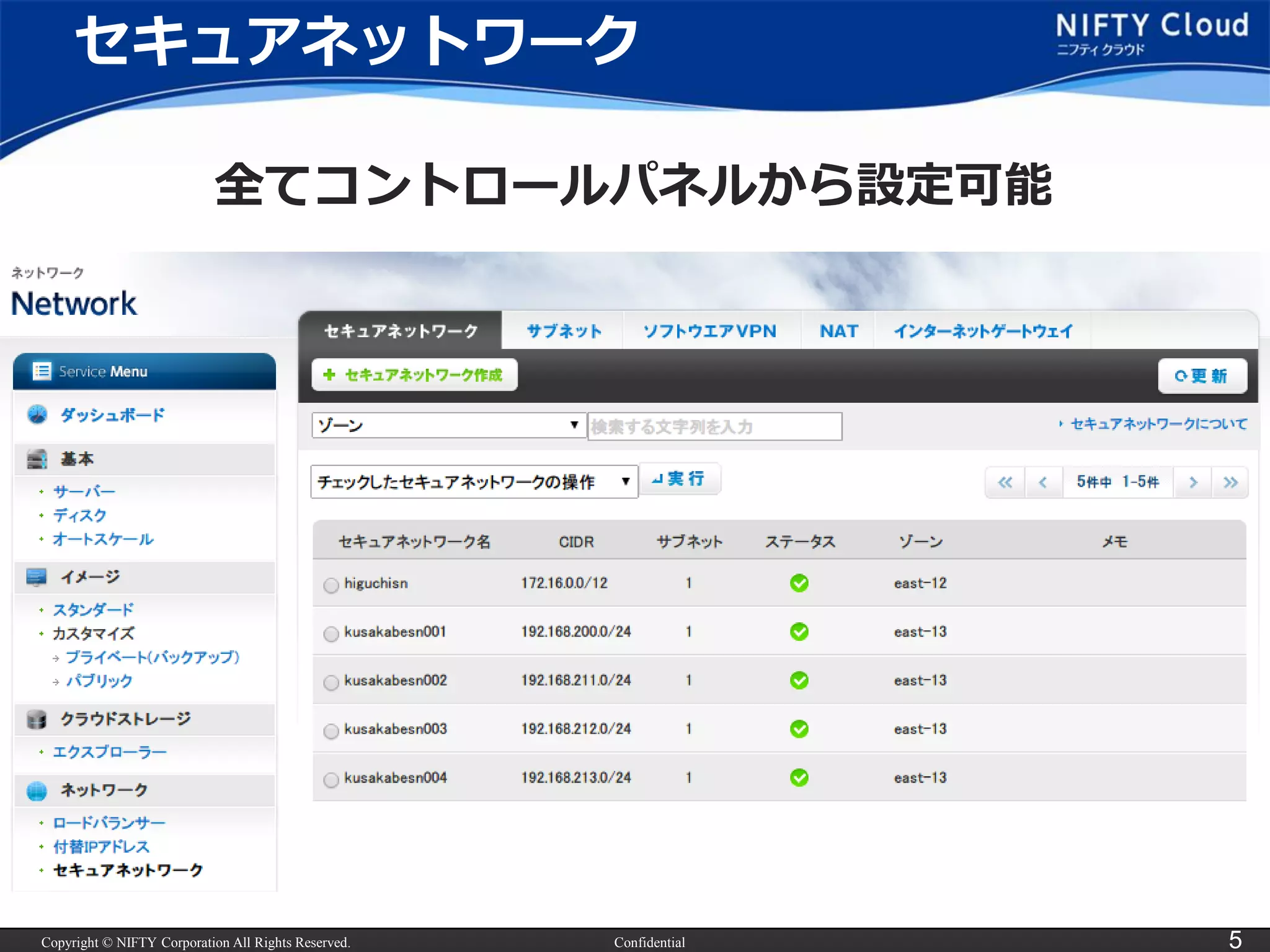Switch to サブネット tab

[564, 331]
